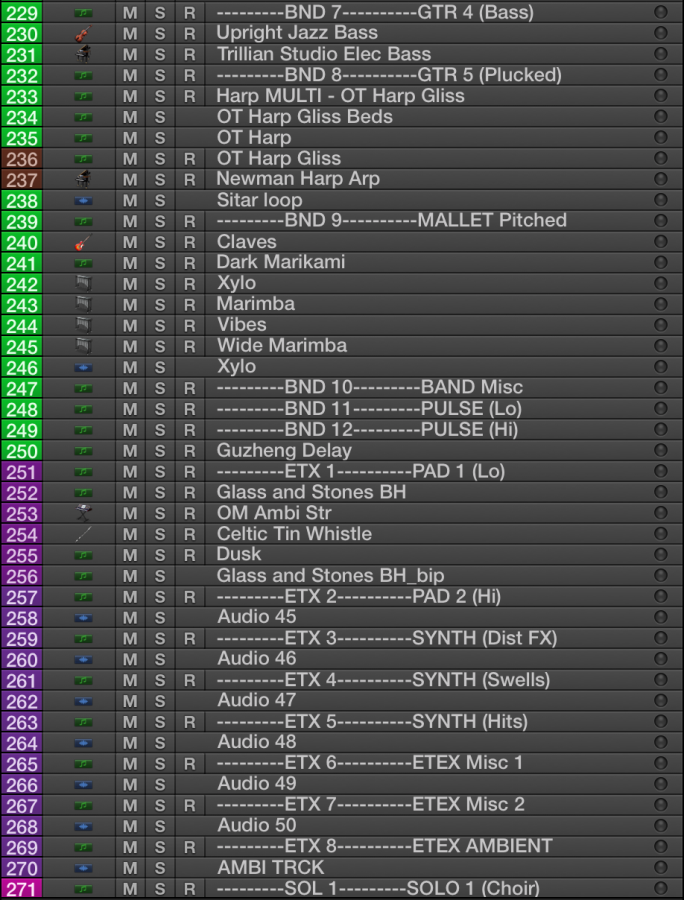Solo the Guzheng Delay track
The height and width of the screenshot is (900, 684).
click(160, 451)
